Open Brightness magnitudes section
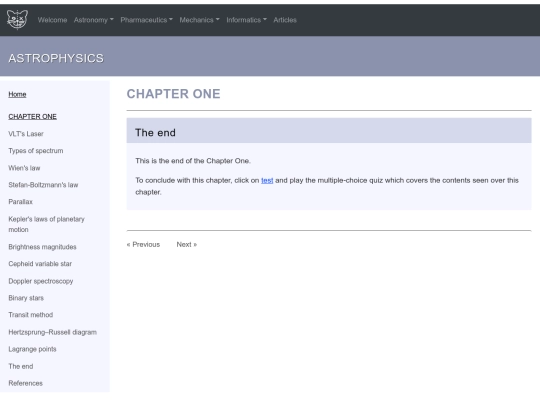 (42, 247)
